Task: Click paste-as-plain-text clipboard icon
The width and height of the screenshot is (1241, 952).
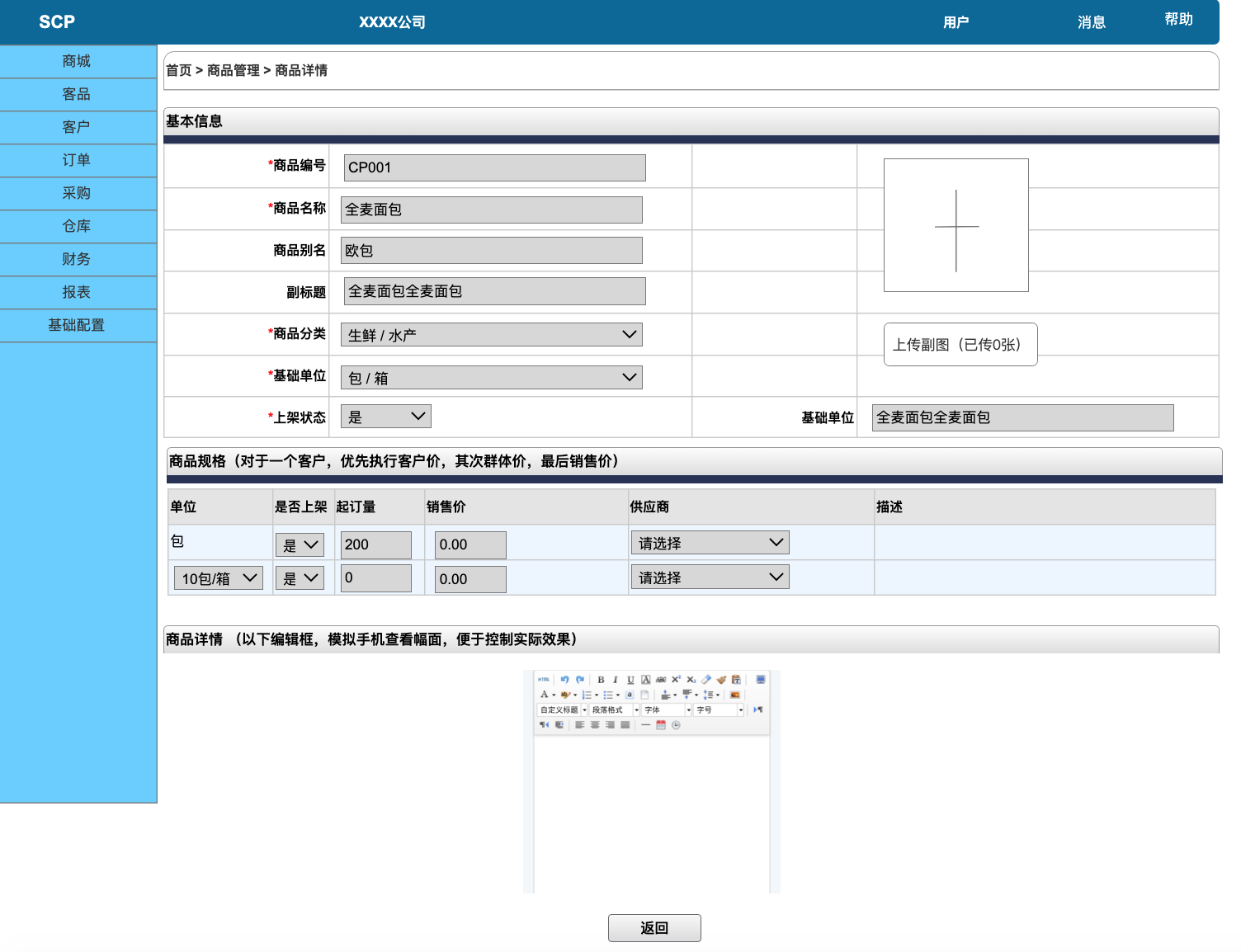Action: pyautogui.click(x=736, y=680)
